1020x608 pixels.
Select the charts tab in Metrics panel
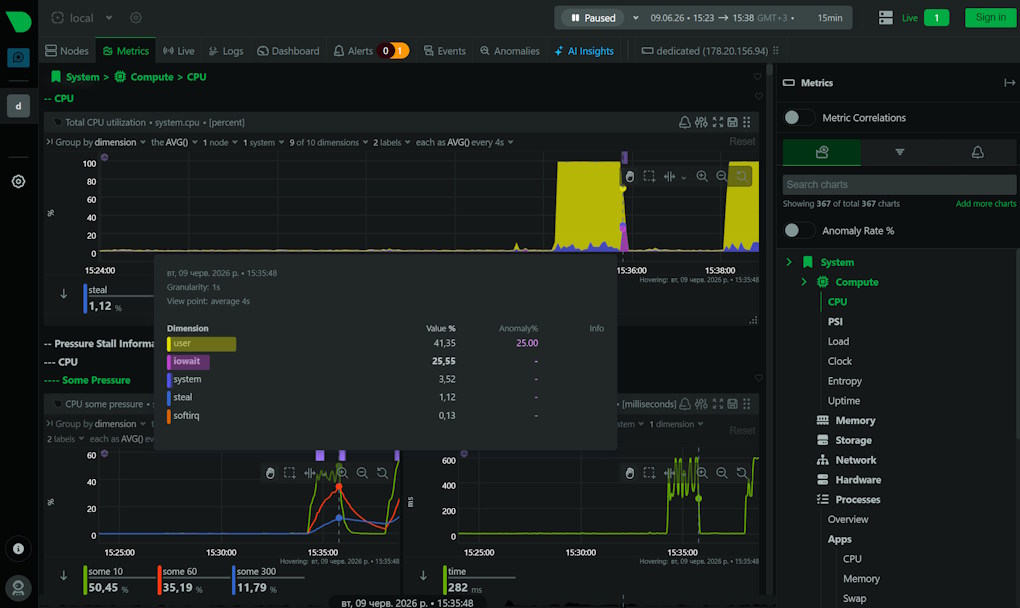point(822,152)
